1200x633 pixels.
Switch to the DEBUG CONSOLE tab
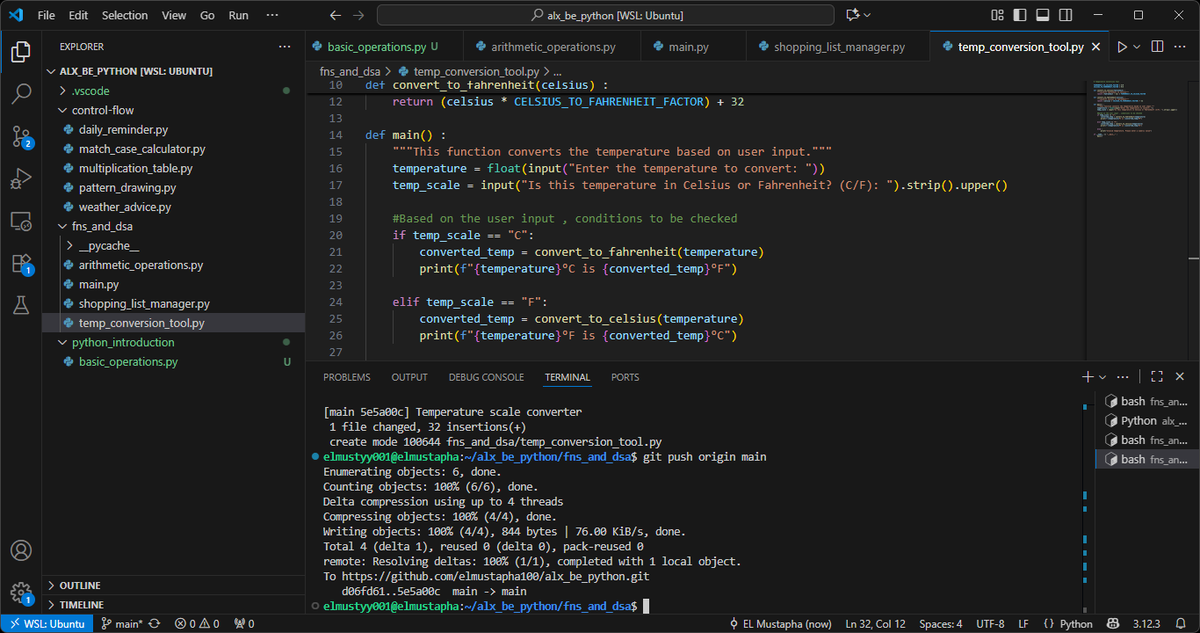(x=486, y=377)
